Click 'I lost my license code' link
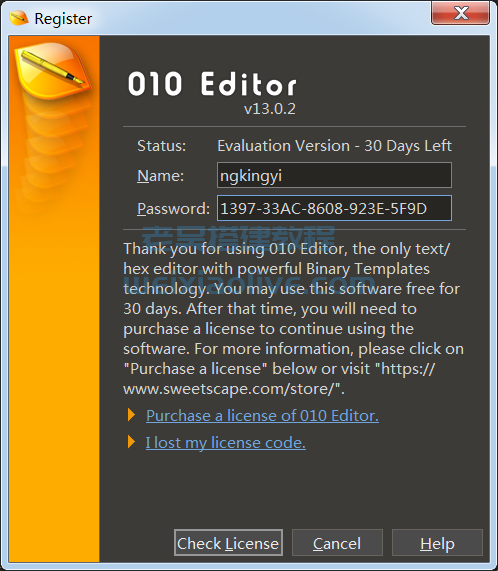 (225, 443)
